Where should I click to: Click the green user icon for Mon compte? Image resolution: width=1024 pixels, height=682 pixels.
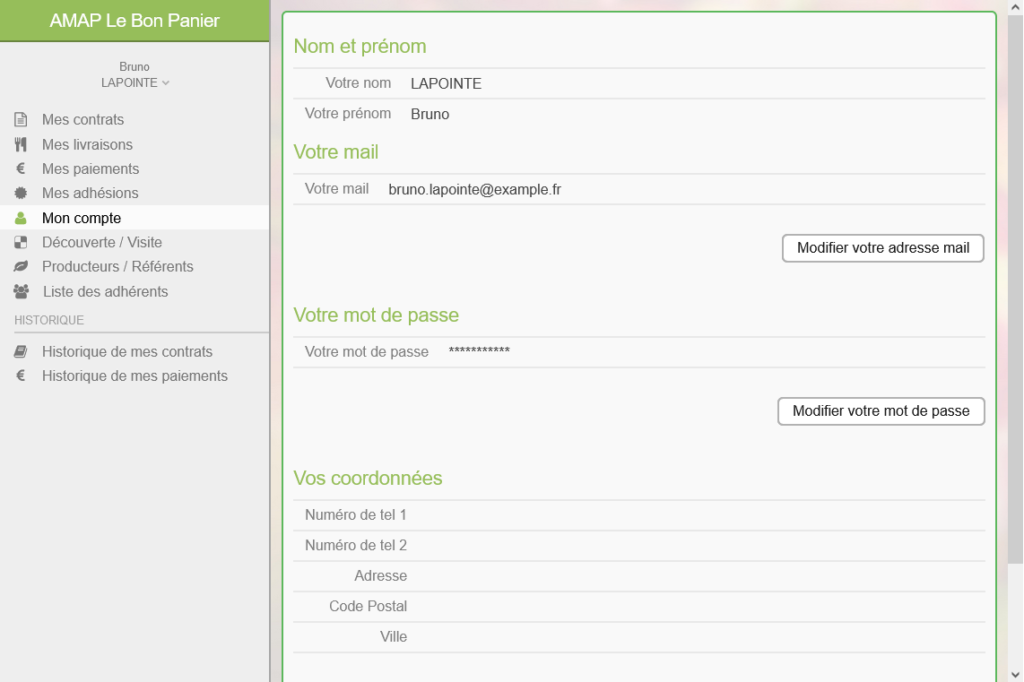(20, 218)
